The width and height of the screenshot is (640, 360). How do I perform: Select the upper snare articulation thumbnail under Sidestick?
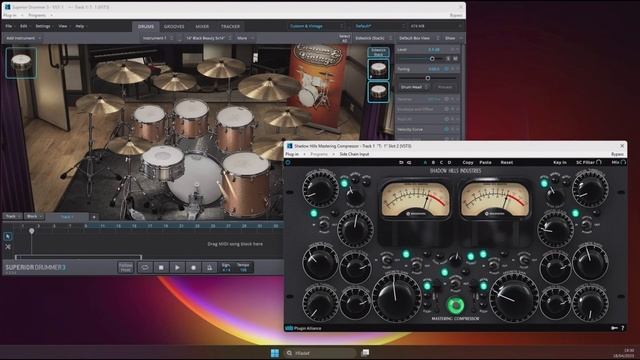(378, 69)
